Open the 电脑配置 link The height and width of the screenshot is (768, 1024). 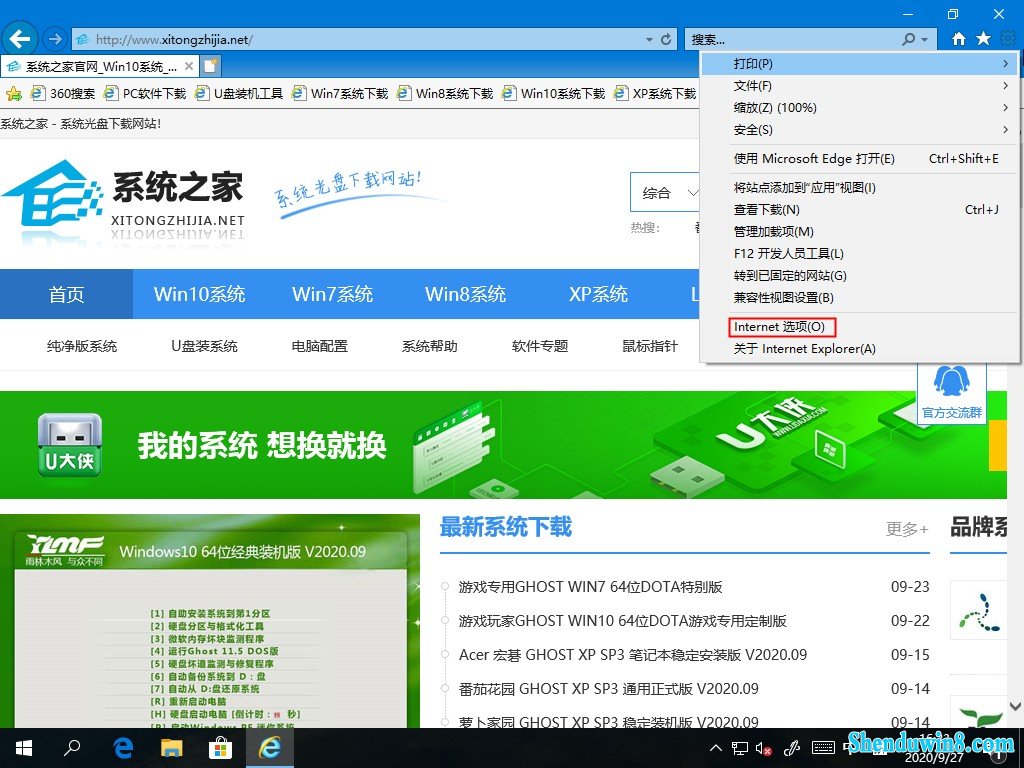(319, 346)
